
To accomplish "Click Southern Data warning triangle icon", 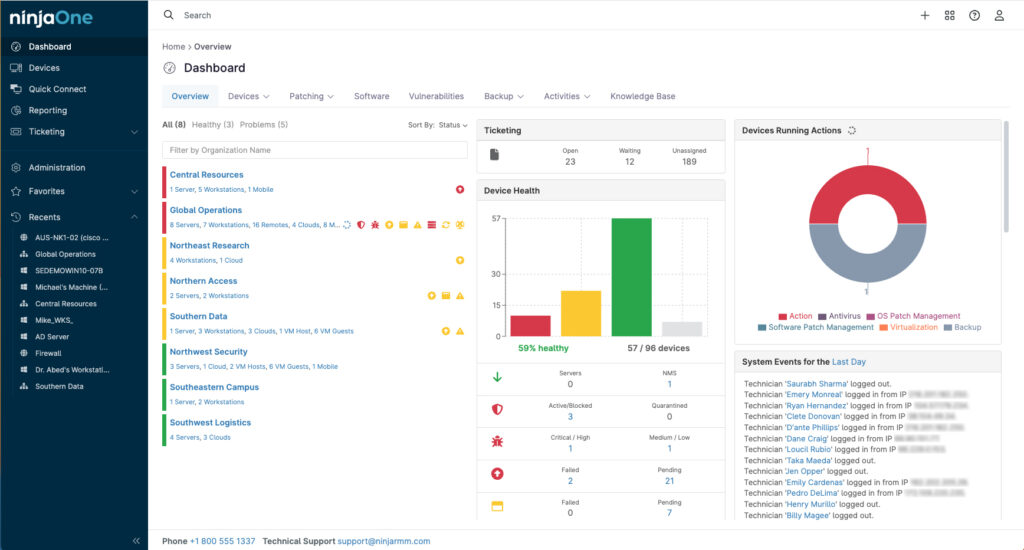I will 460,331.
